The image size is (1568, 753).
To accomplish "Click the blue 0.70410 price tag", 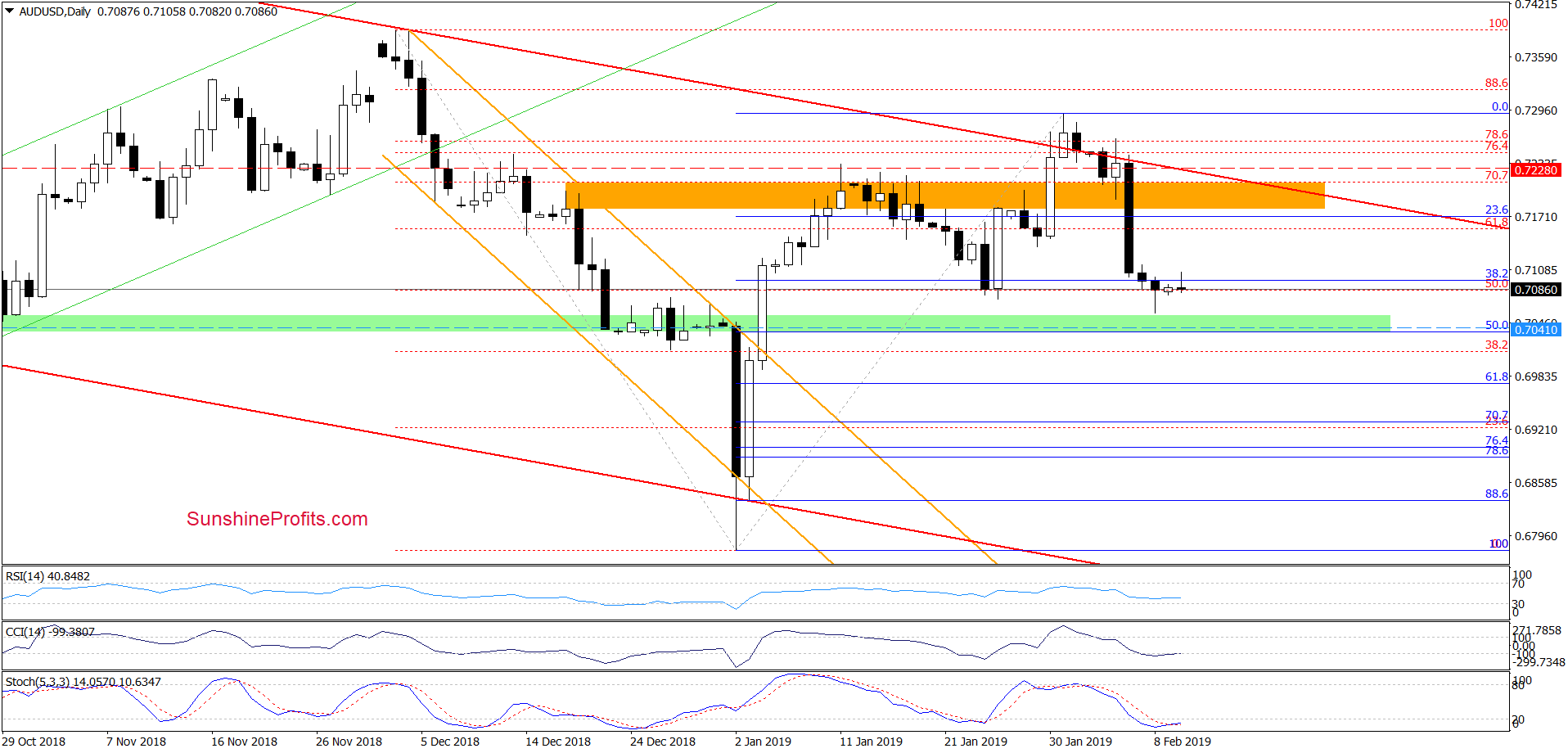I will (x=1536, y=330).
